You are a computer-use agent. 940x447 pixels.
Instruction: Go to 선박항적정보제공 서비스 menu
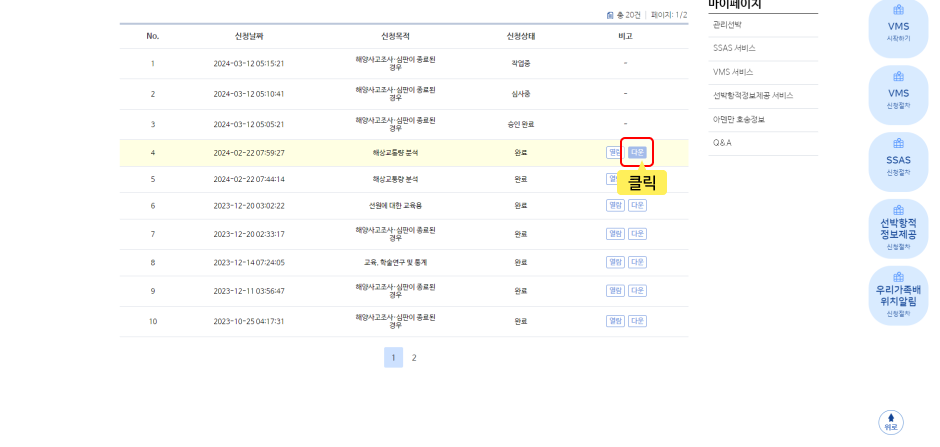pyautogui.click(x=752, y=95)
